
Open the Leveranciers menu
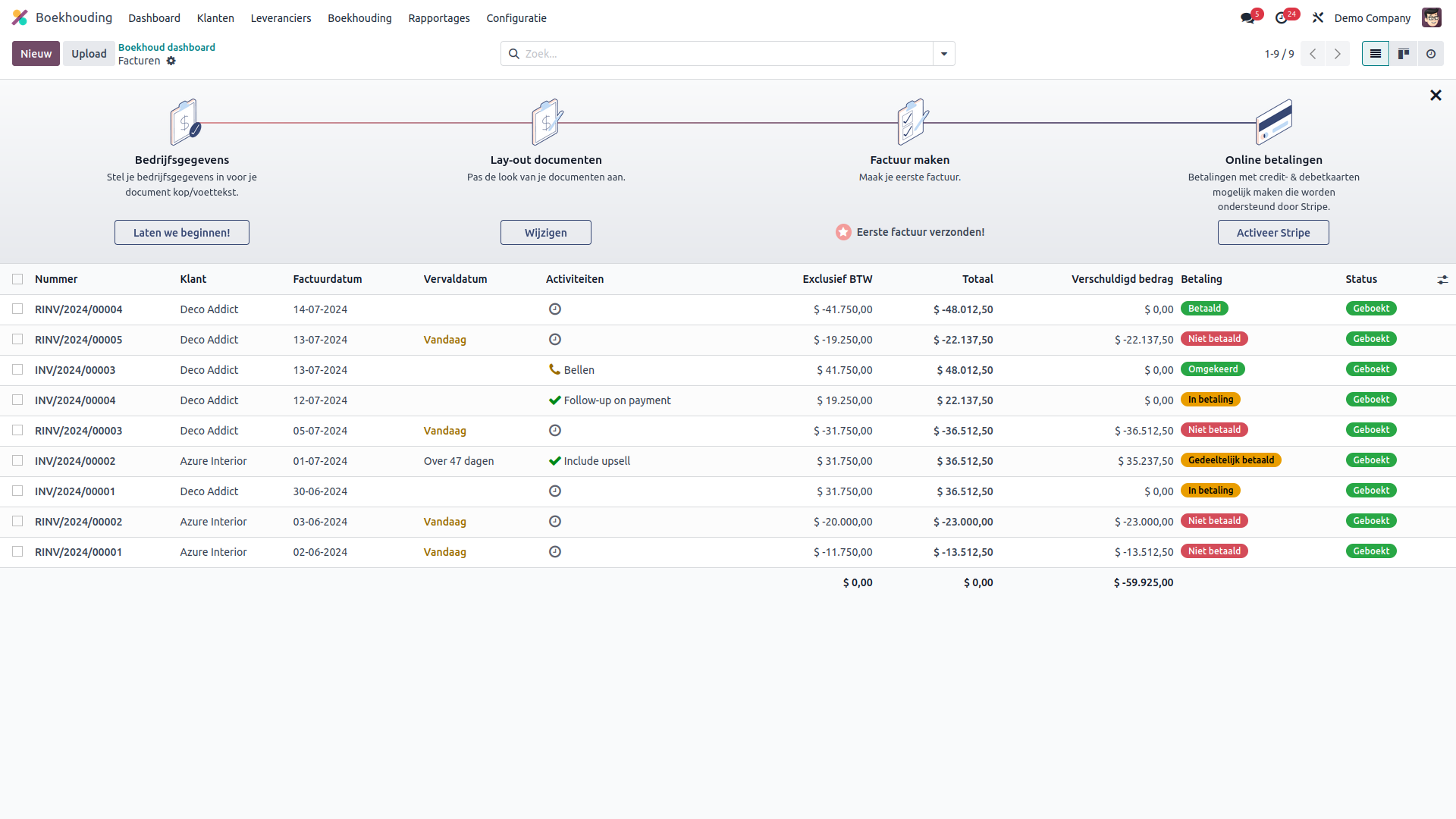point(281,17)
